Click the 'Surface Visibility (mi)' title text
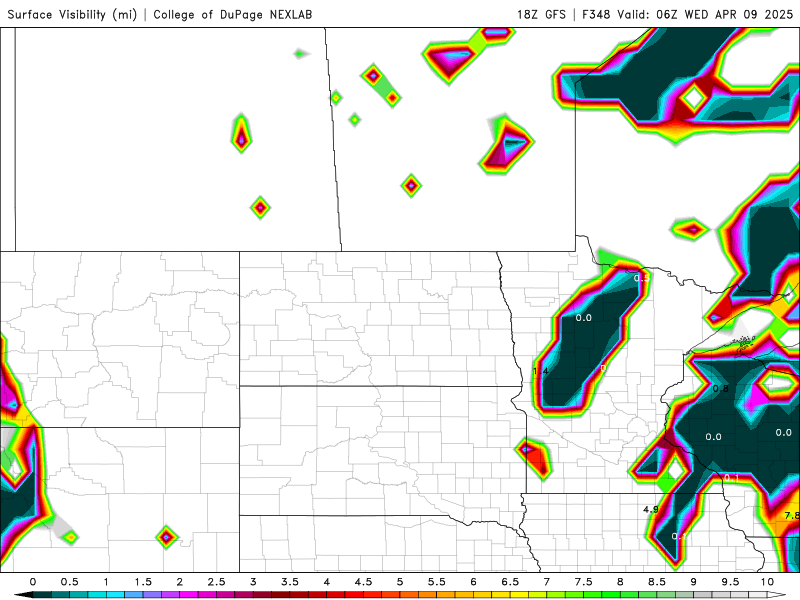 [72, 15]
